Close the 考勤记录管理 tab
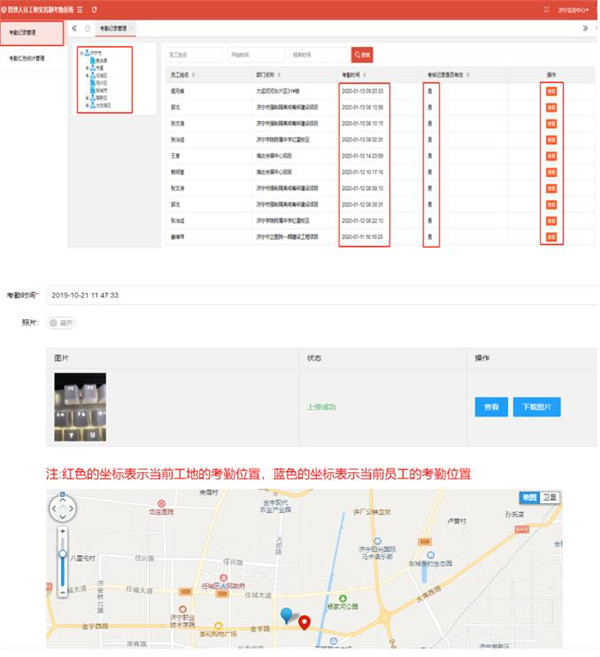600x657 pixels. coord(131,28)
